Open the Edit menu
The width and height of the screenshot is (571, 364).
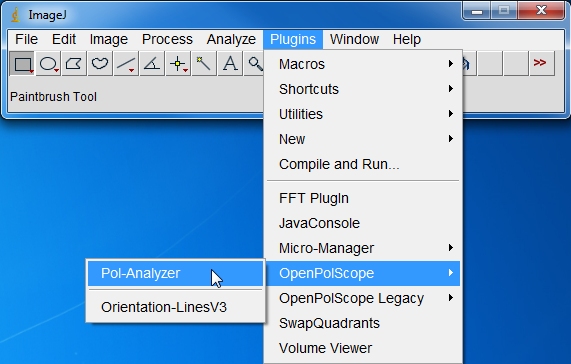(64, 39)
